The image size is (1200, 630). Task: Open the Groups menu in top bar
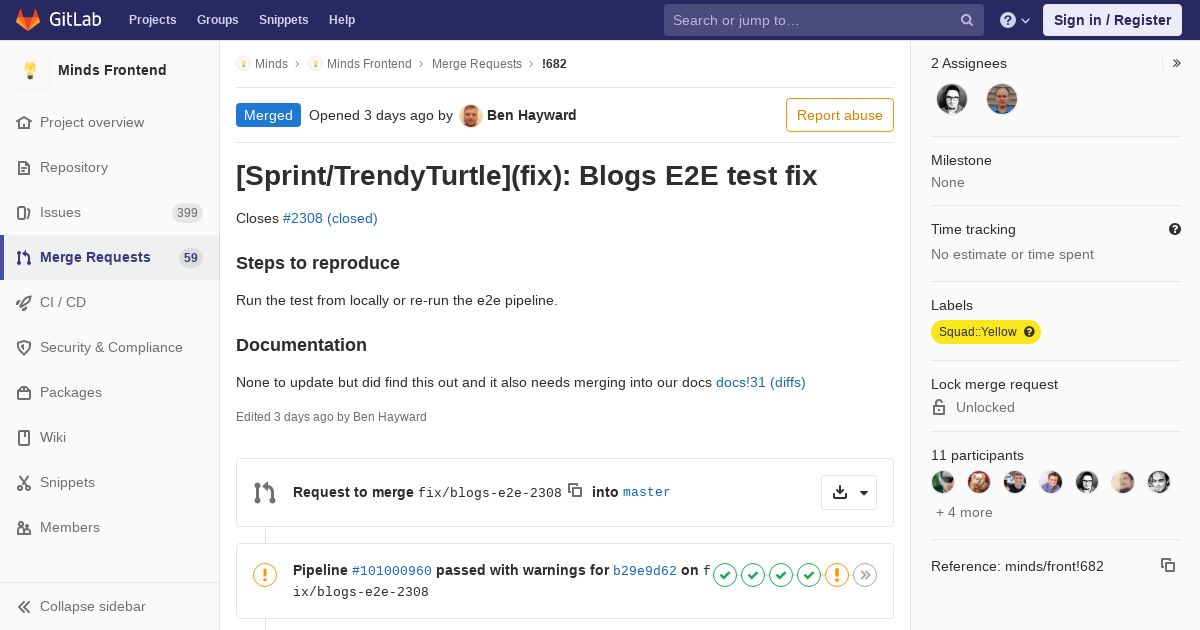click(x=218, y=20)
